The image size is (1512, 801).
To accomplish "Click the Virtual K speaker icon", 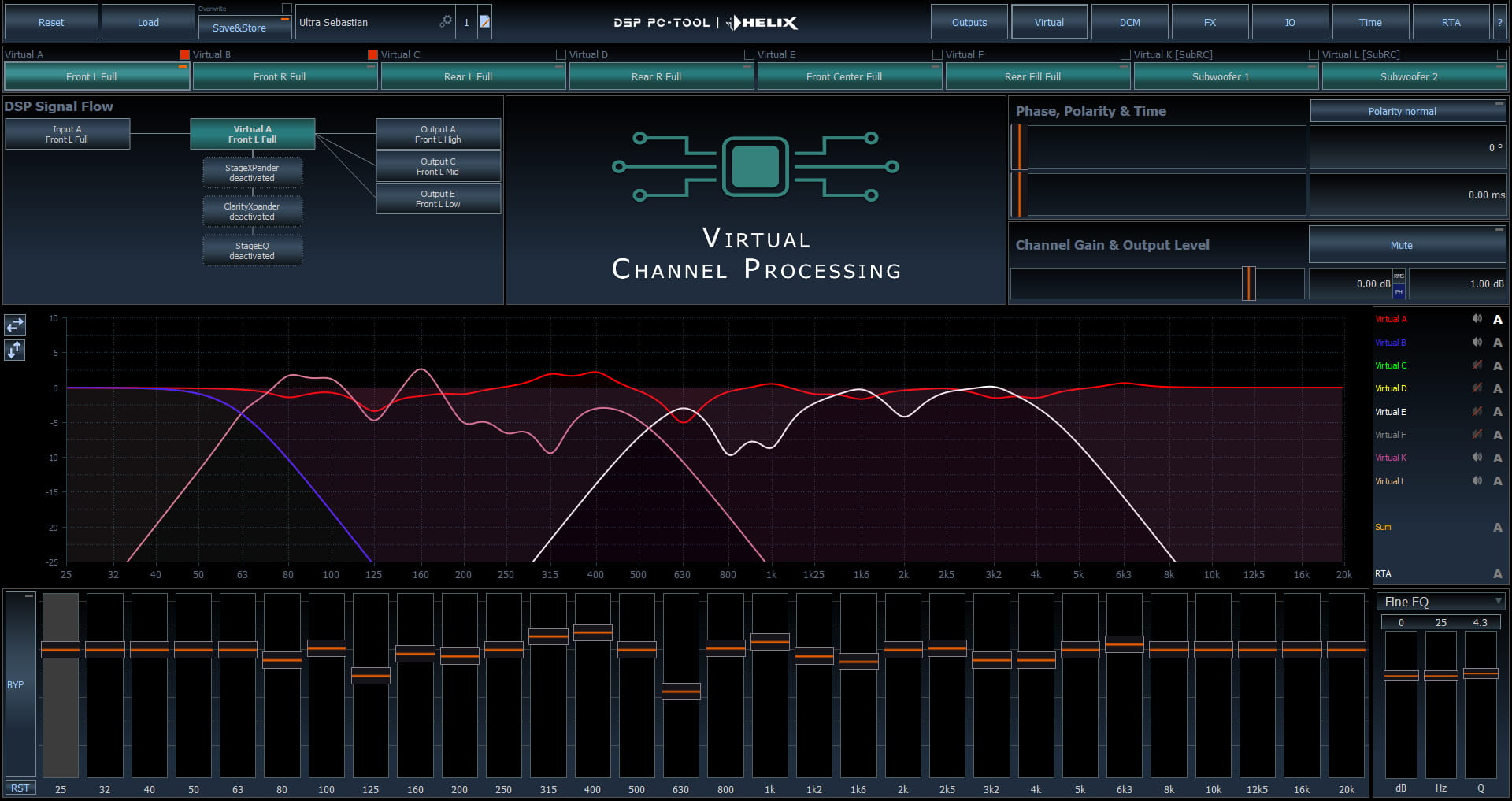I will point(1477,458).
